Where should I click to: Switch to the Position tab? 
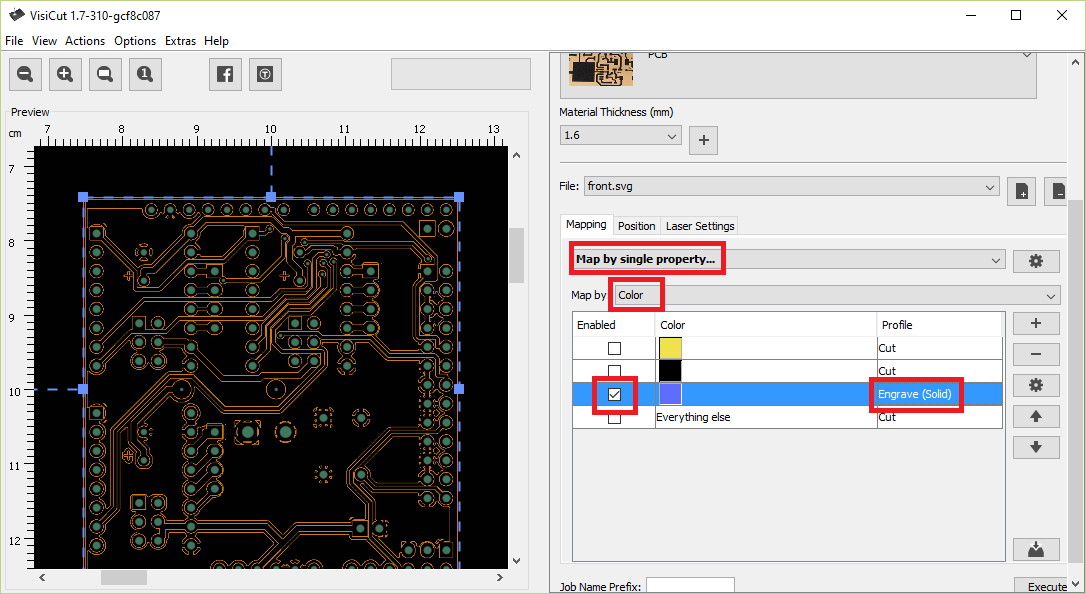(x=637, y=226)
